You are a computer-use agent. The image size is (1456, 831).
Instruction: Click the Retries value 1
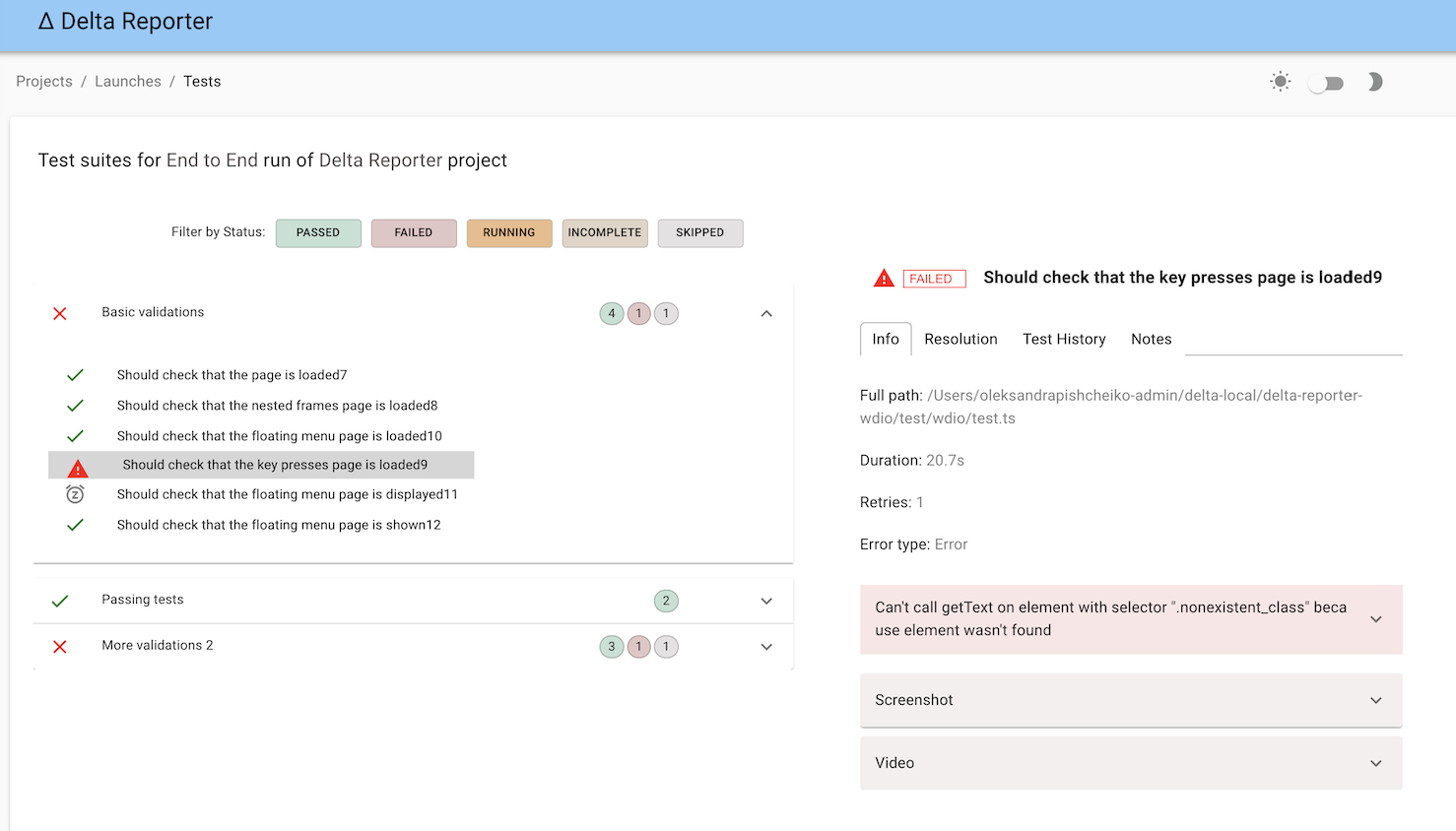coord(920,503)
